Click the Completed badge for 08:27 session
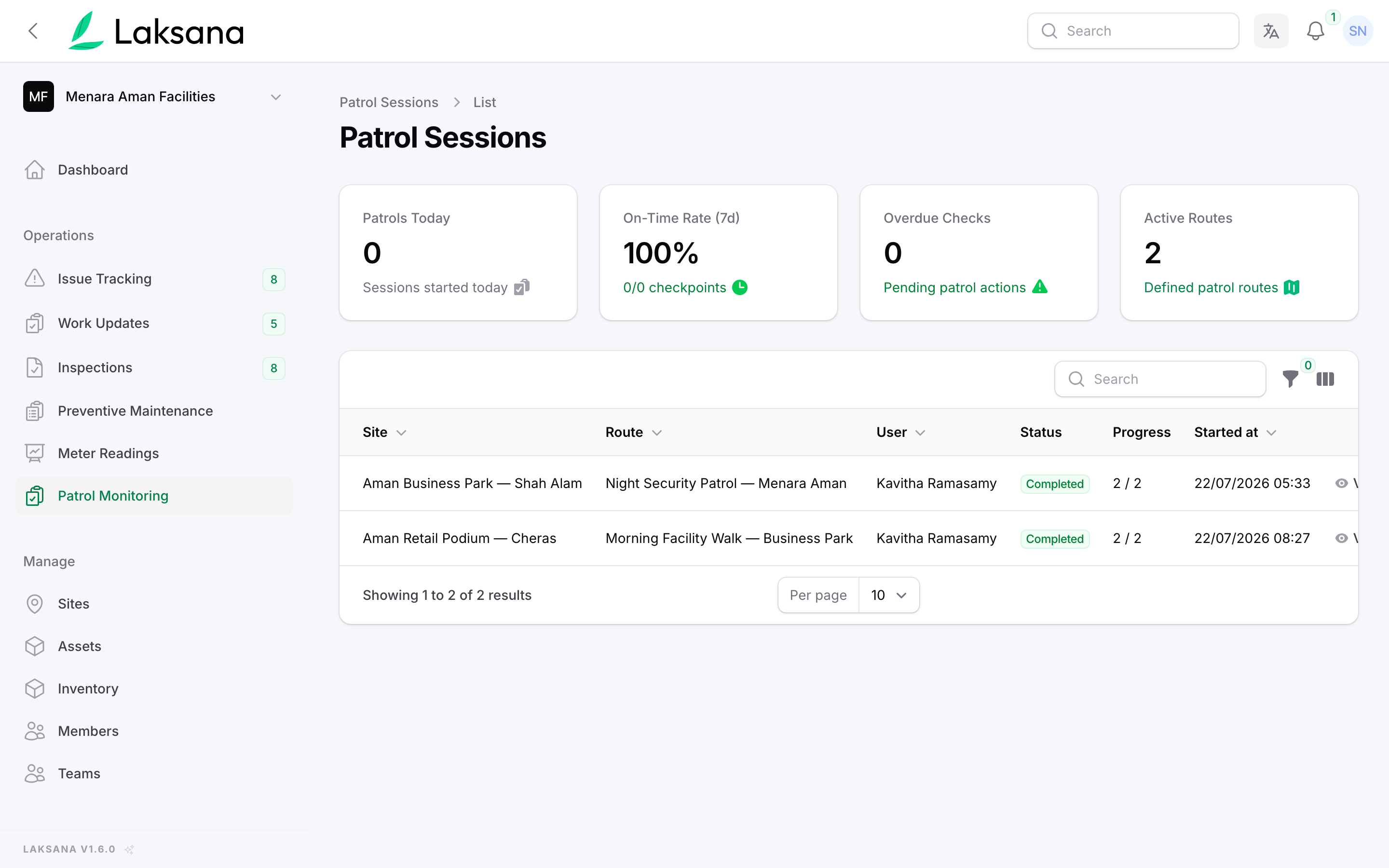This screenshot has width=1389, height=868. pos(1054,539)
